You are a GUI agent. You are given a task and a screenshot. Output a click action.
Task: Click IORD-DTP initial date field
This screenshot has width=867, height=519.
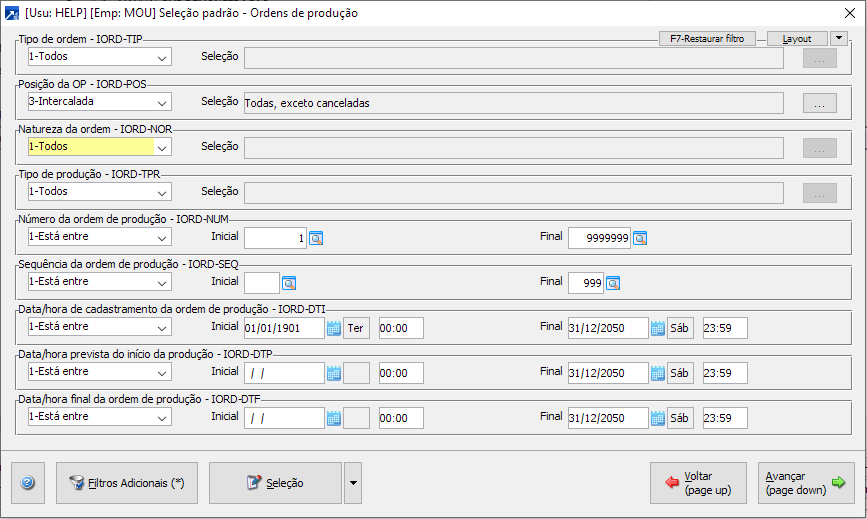click(x=284, y=373)
